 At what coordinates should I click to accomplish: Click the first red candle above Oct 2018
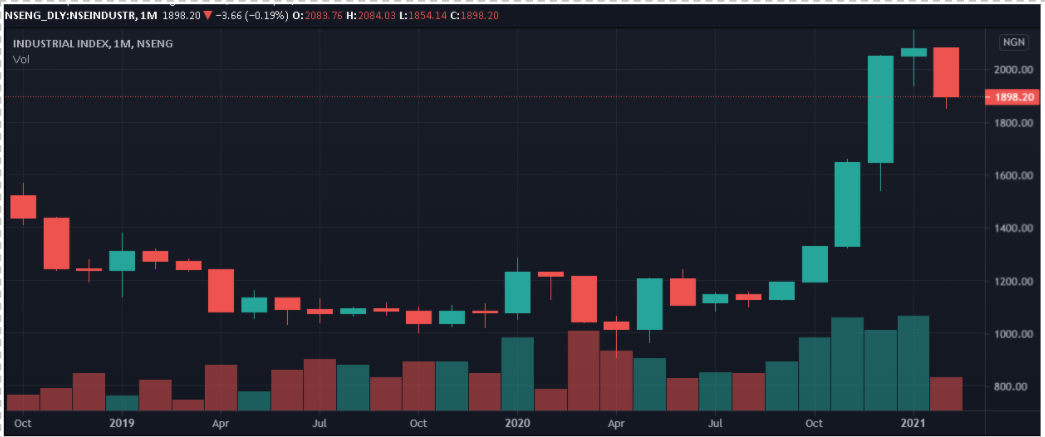[23, 206]
